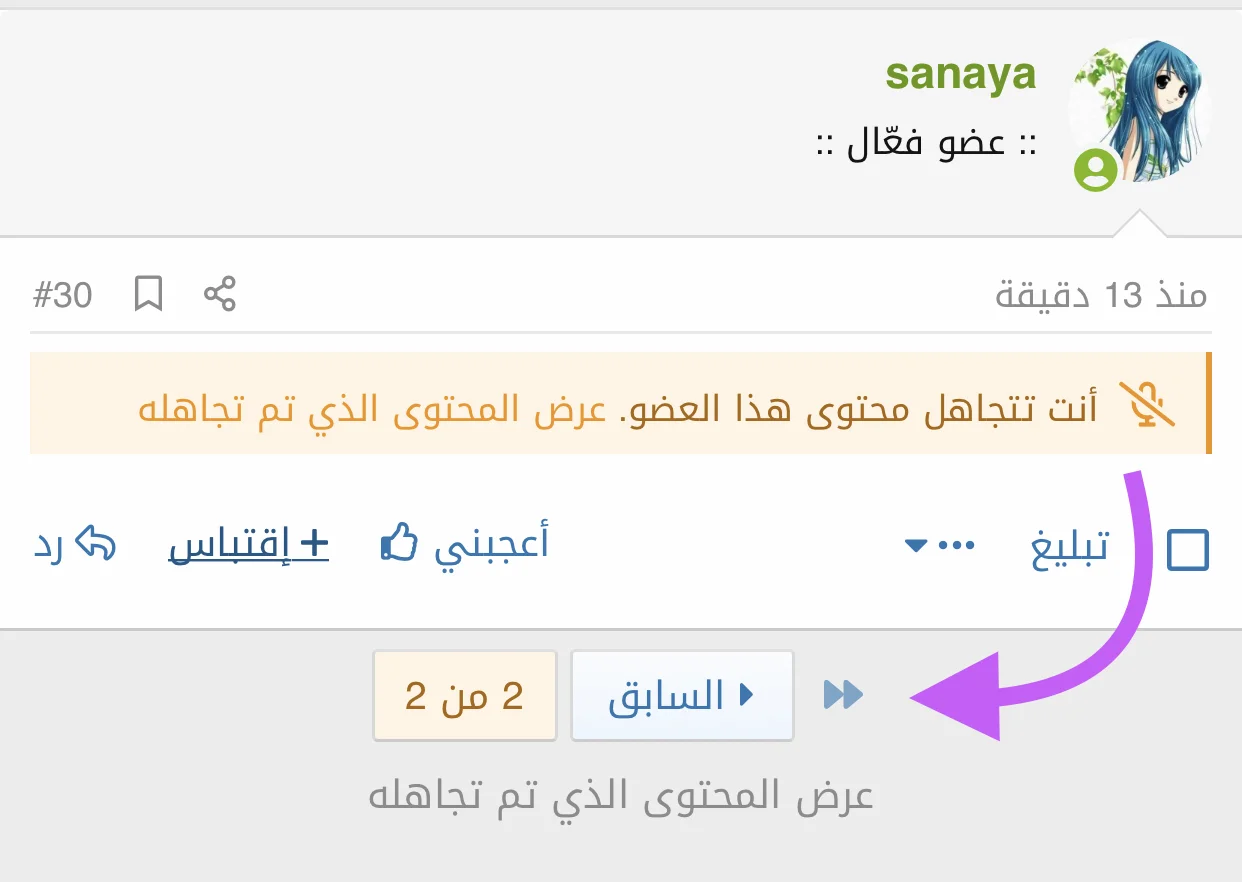Tick the post selection checkbox
Viewport: 1242px width, 882px height.
point(1188,549)
